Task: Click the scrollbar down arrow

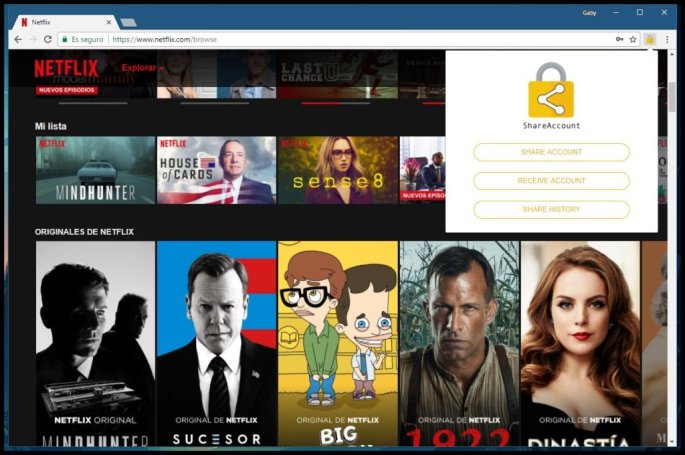Action: coord(671,442)
